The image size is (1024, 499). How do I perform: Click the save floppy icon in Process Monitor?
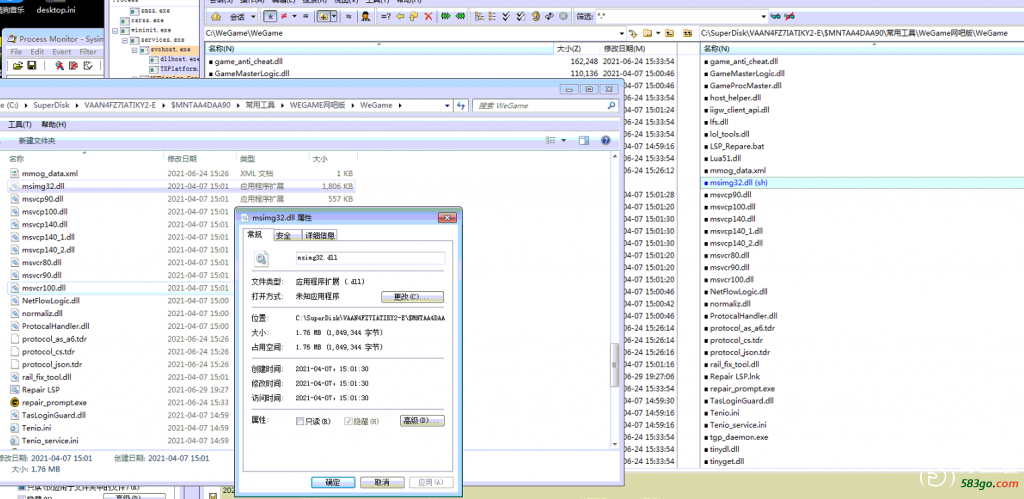click(31, 65)
